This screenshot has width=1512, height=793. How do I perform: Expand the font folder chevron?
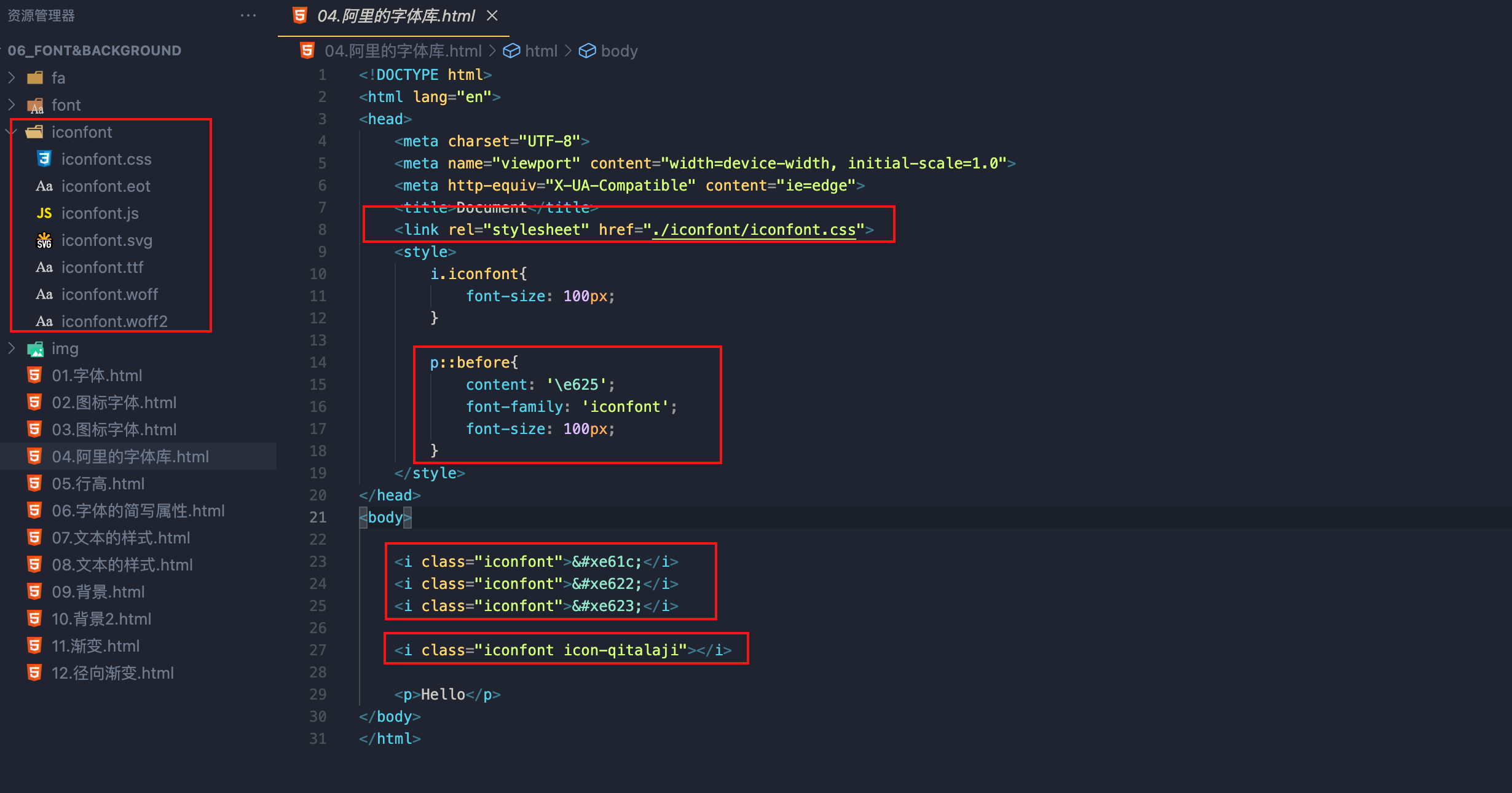click(12, 105)
